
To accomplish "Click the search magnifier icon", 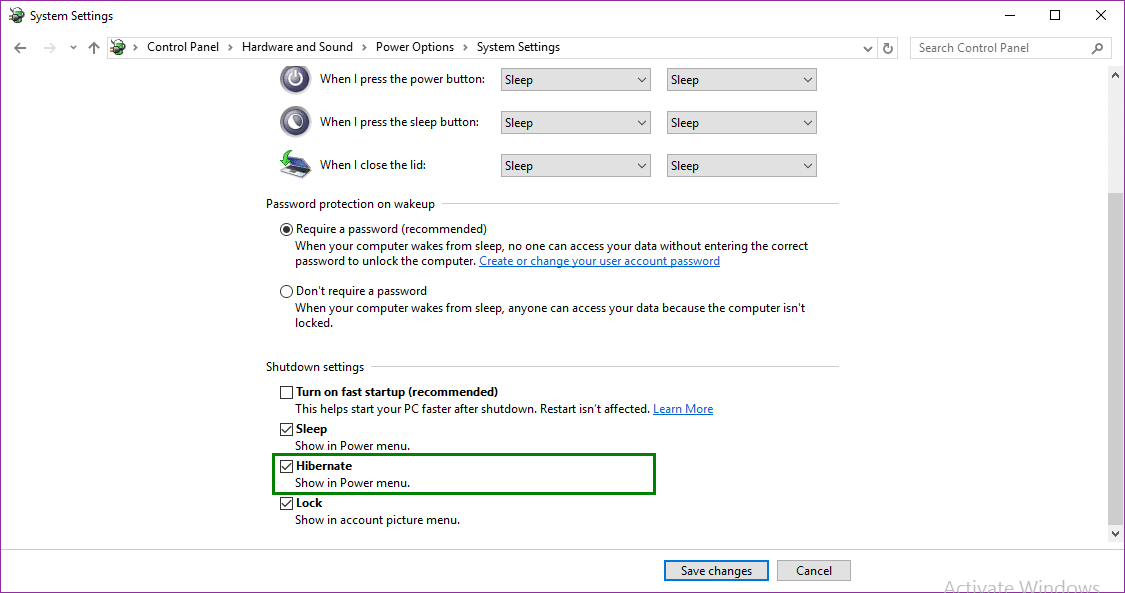I will click(1097, 48).
